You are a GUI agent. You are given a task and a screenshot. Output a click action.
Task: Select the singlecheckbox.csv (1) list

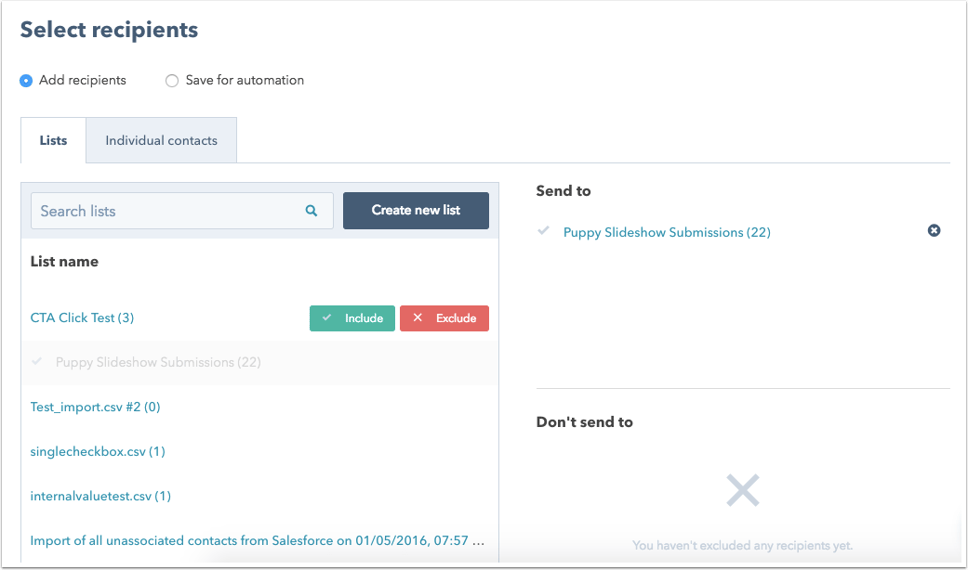pos(98,451)
